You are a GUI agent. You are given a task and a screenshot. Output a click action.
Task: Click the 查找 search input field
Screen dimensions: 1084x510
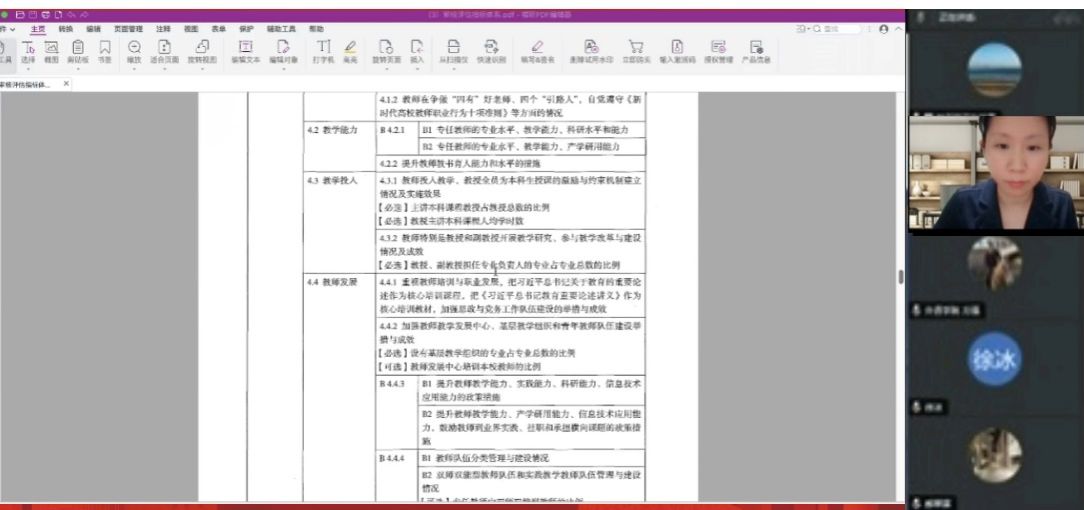[x=830, y=30]
